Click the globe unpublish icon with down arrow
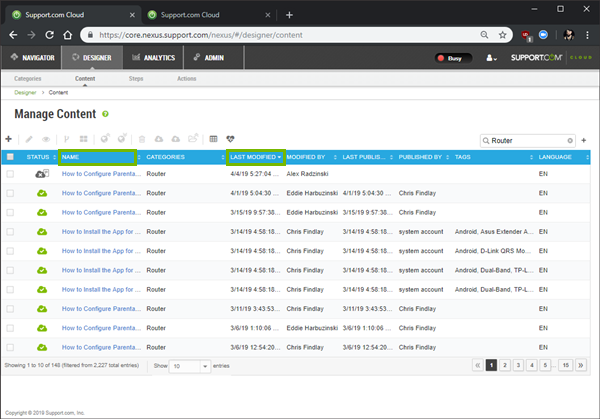The image size is (600, 419). [122, 138]
